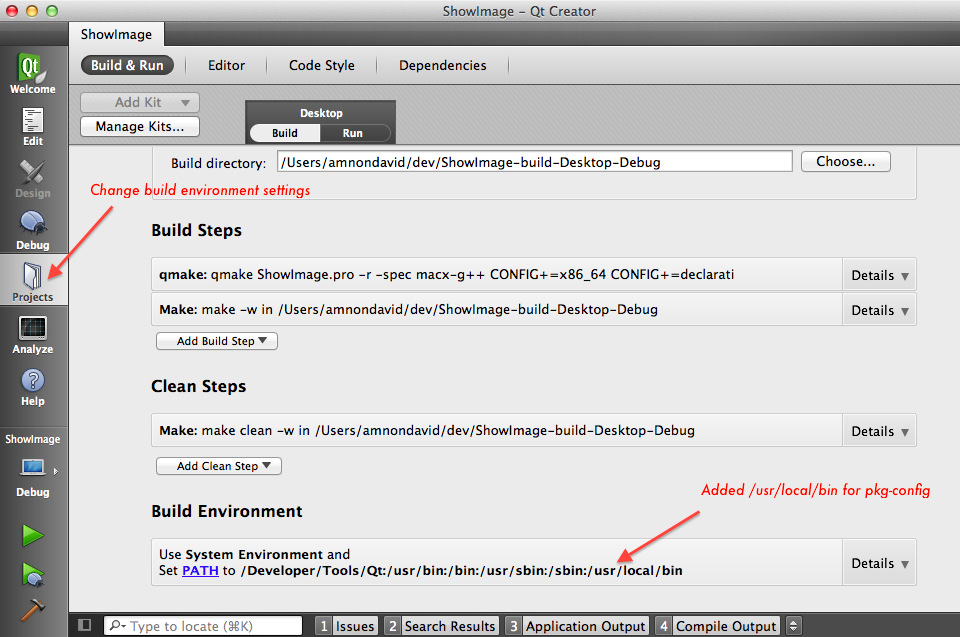This screenshot has height=637, width=960.
Task: Open output pane options stepper
Action: 793,625
